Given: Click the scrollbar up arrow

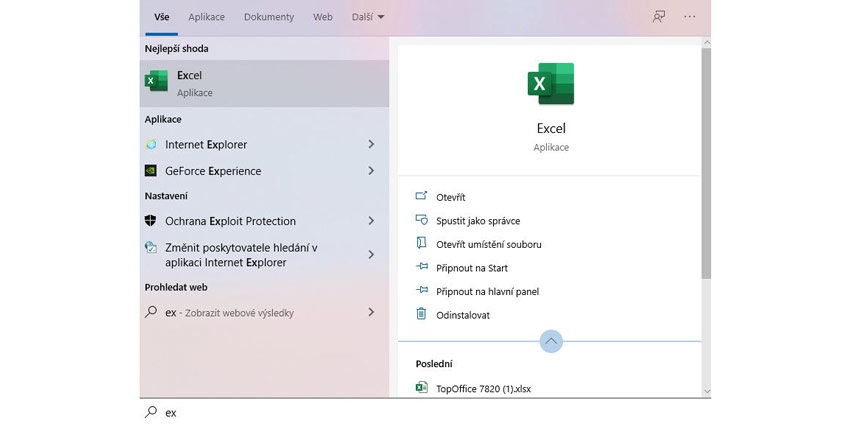Looking at the screenshot, I should (706, 42).
